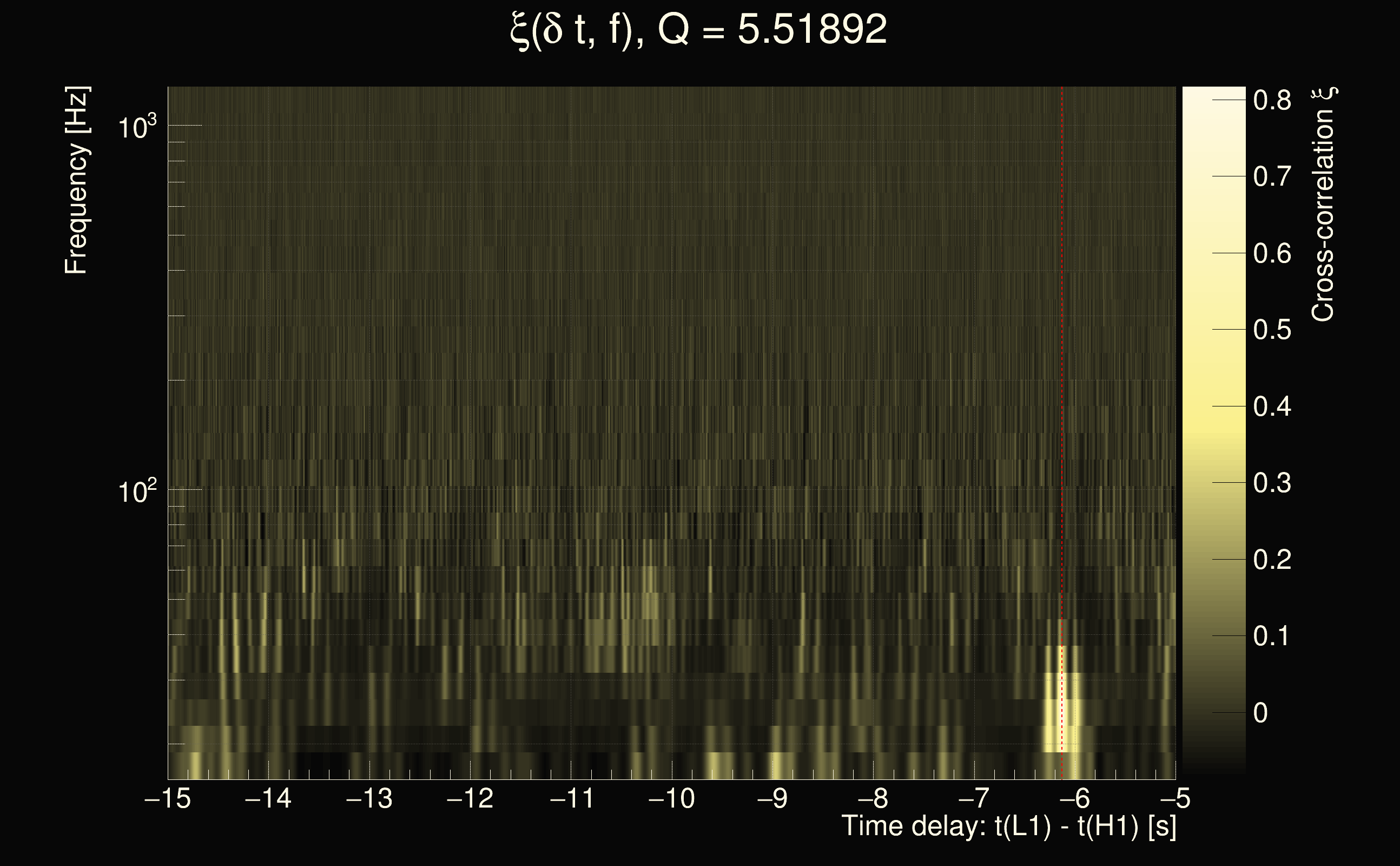The image size is (1400, 866).
Task: Click the 0.5 tick on the colorbar
Action: point(1272,330)
